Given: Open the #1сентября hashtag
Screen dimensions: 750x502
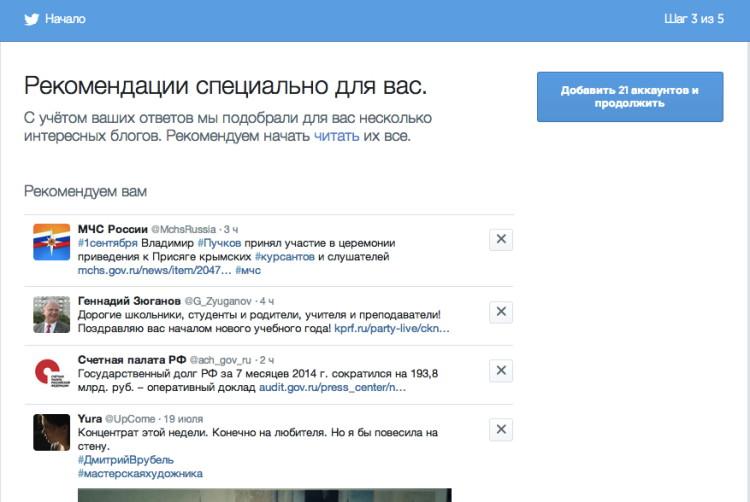Looking at the screenshot, I should [107, 243].
